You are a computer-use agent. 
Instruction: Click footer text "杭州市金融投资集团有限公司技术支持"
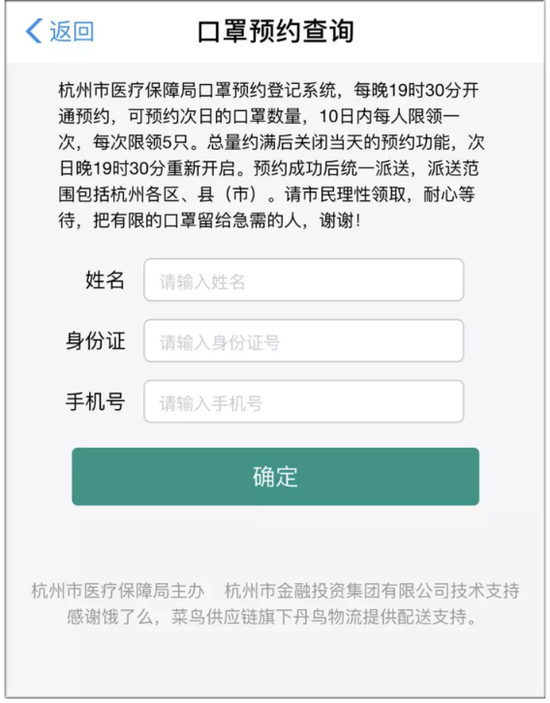[x=372, y=591]
